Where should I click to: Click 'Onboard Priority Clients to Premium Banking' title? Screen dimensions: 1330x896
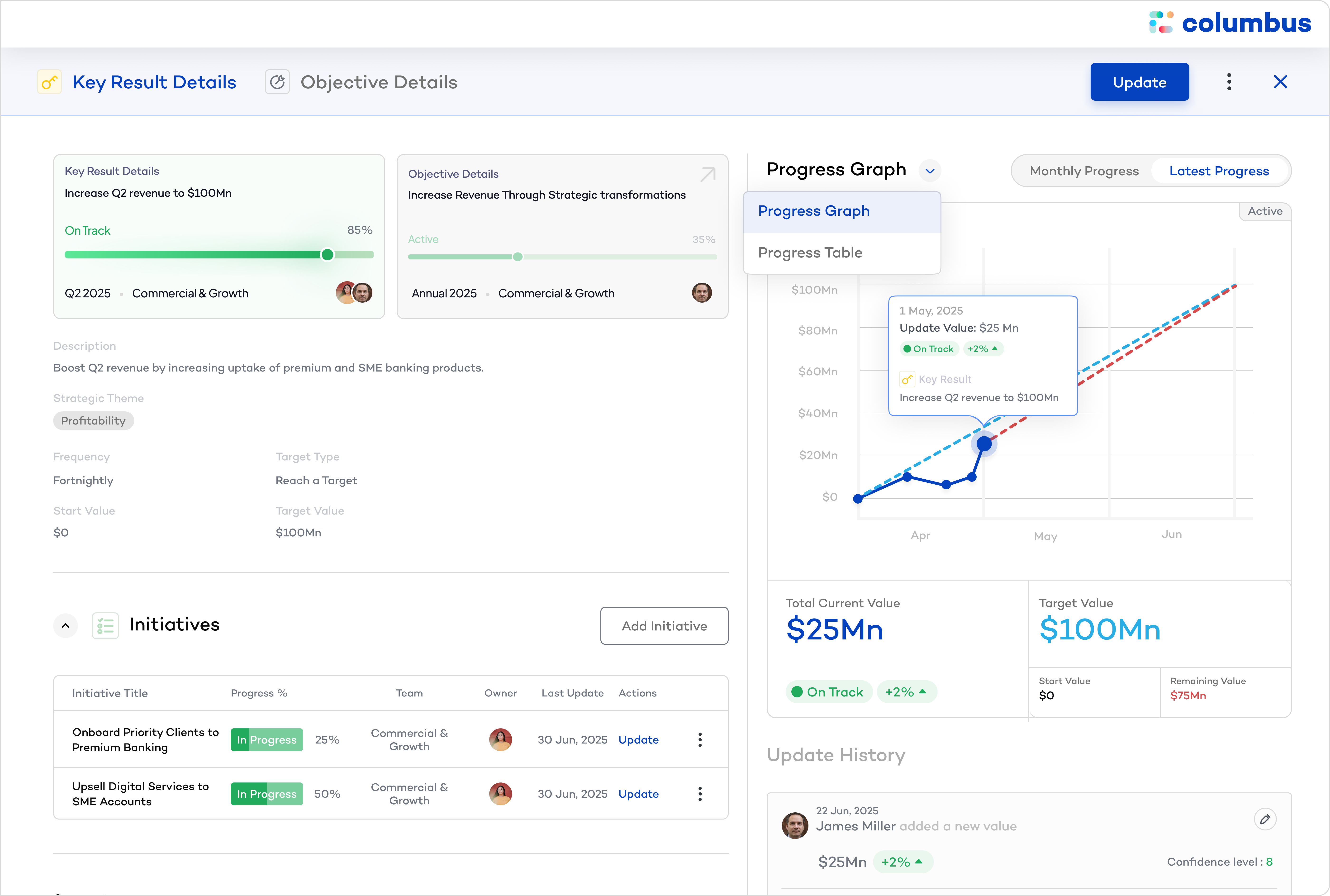click(x=146, y=739)
